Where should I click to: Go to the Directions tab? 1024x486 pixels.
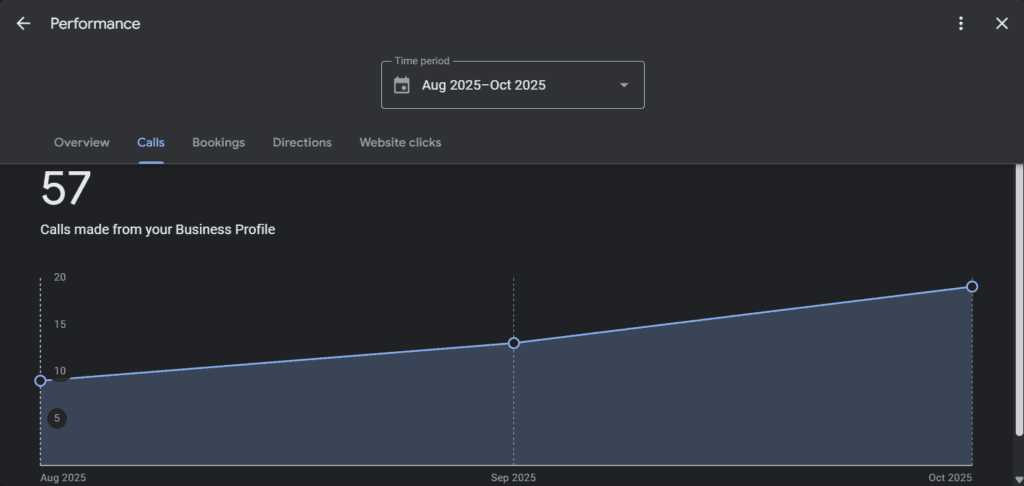pos(302,142)
